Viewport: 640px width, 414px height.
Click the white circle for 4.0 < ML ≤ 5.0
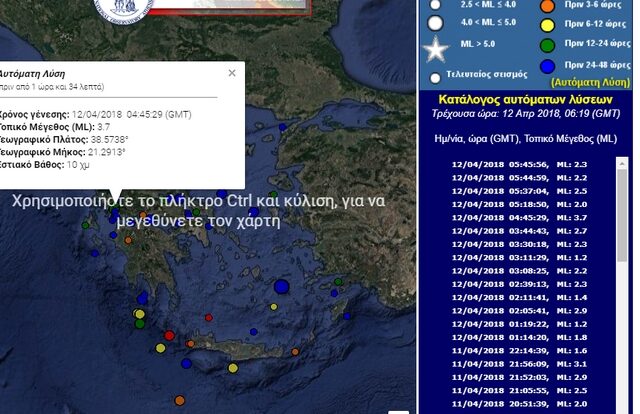(435, 23)
